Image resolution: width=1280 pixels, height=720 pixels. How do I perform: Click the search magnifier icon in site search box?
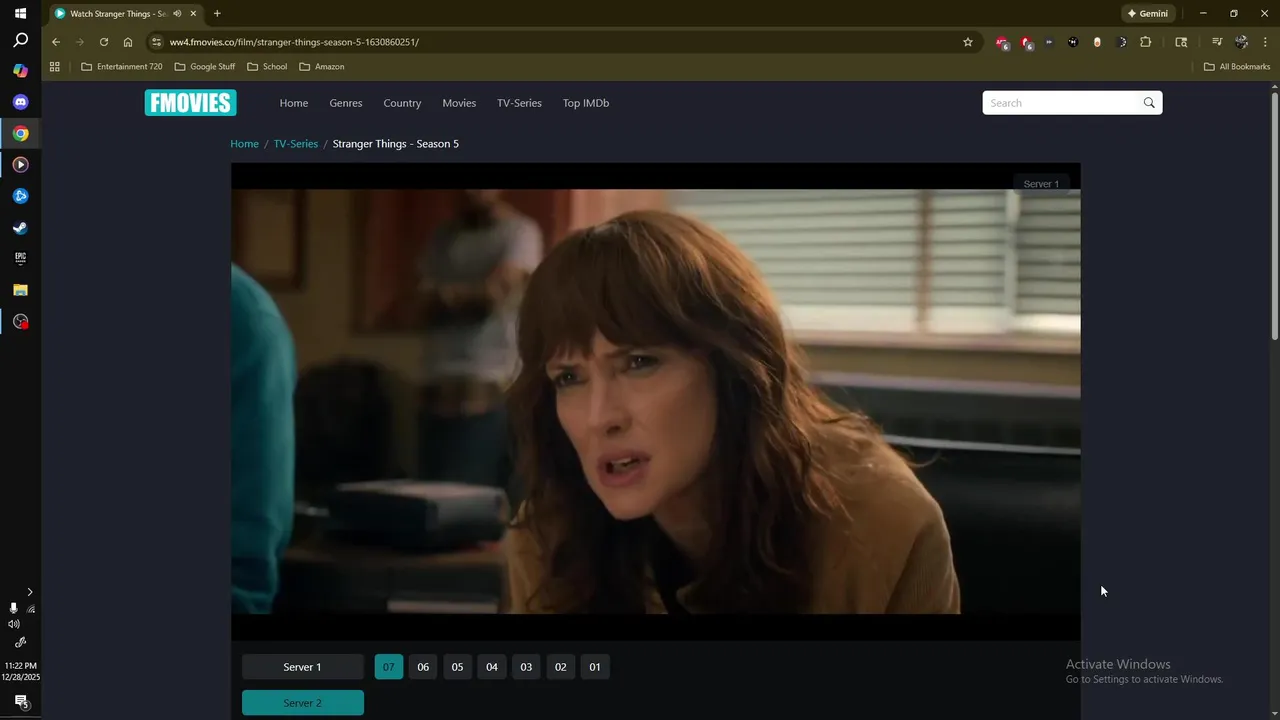coord(1149,103)
